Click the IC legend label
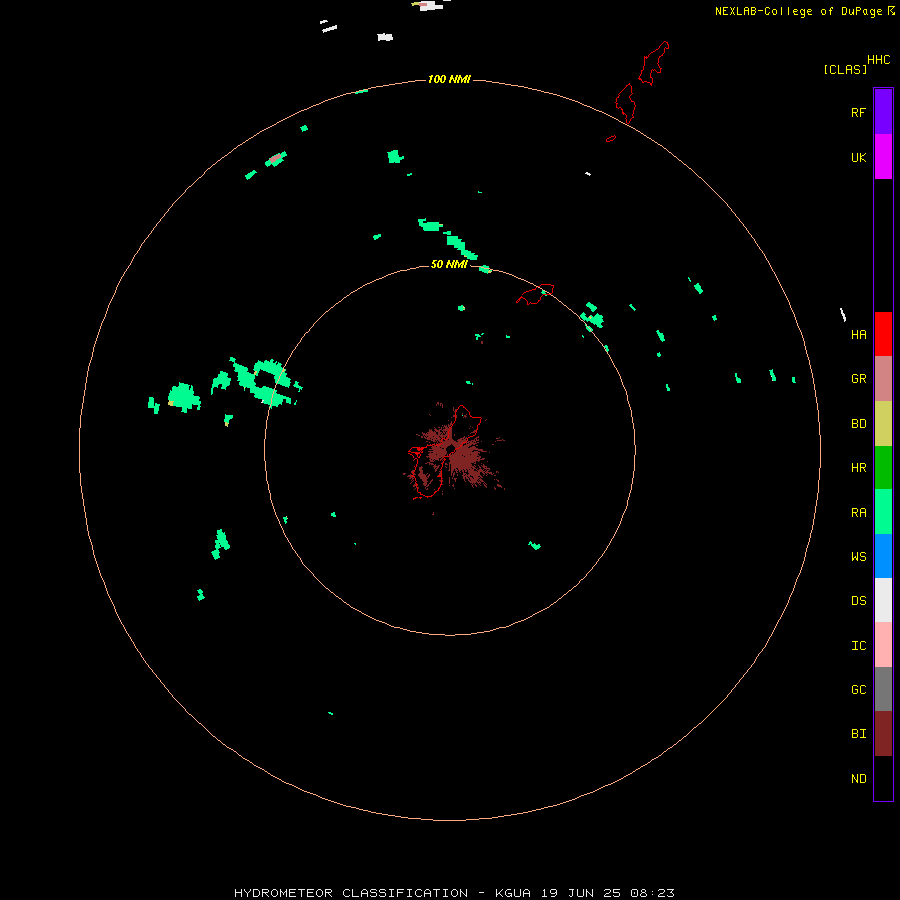 coord(858,646)
